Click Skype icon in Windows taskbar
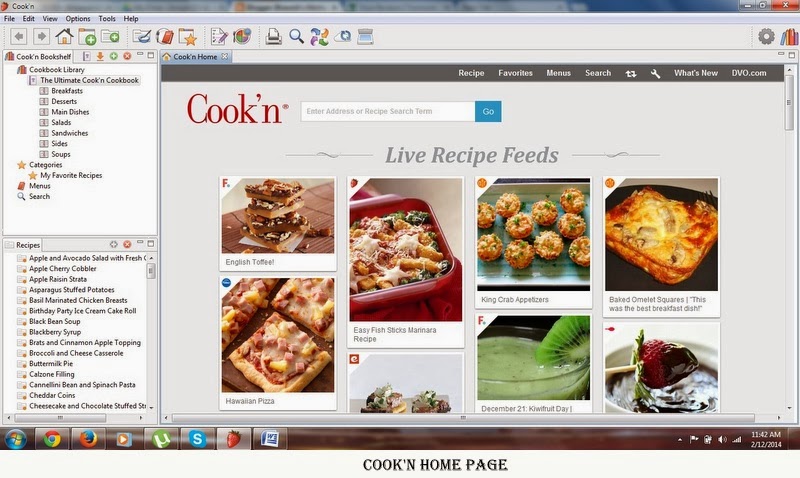This screenshot has height=478, width=800. [197, 439]
